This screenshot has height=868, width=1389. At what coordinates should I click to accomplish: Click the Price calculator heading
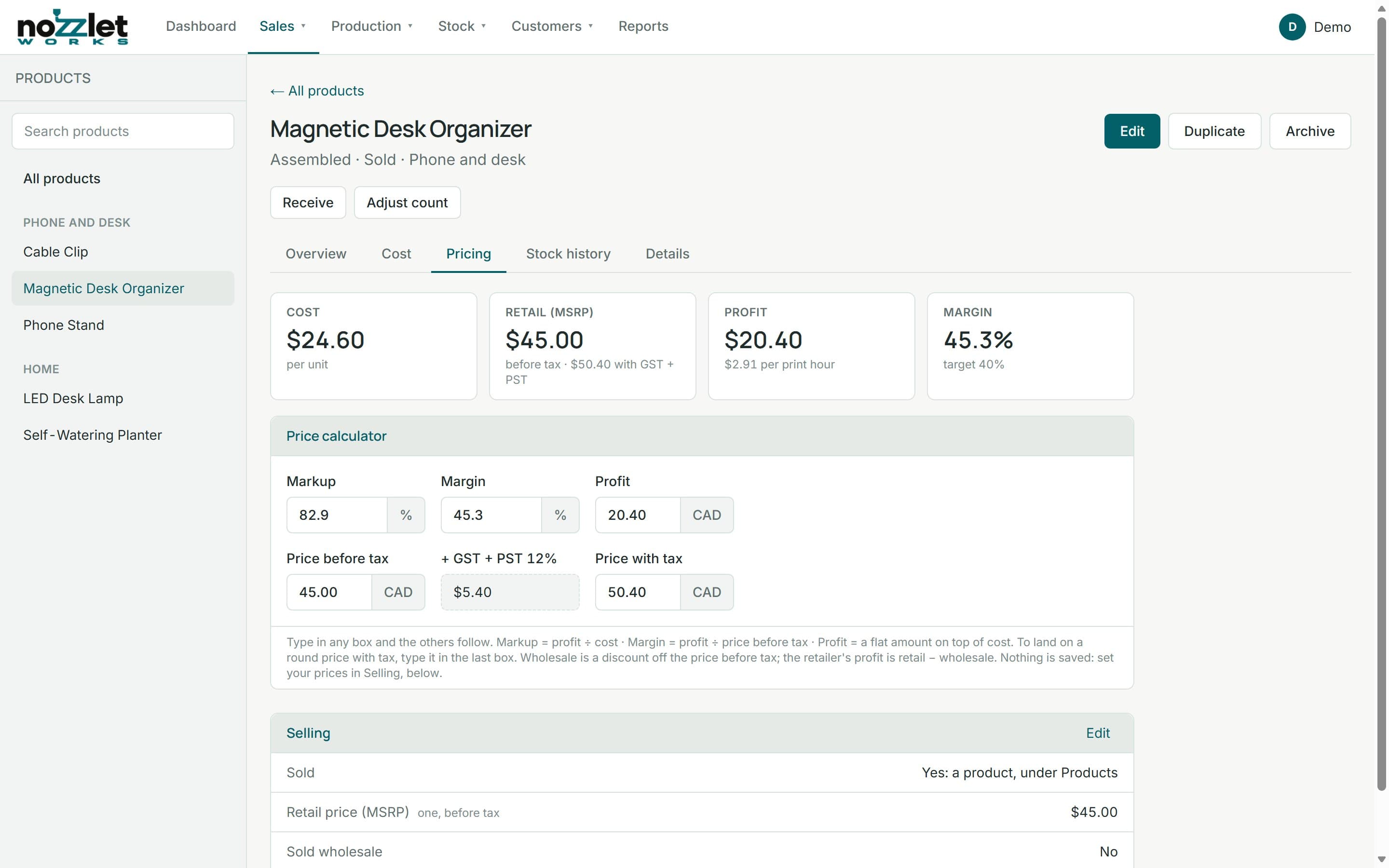(x=336, y=436)
